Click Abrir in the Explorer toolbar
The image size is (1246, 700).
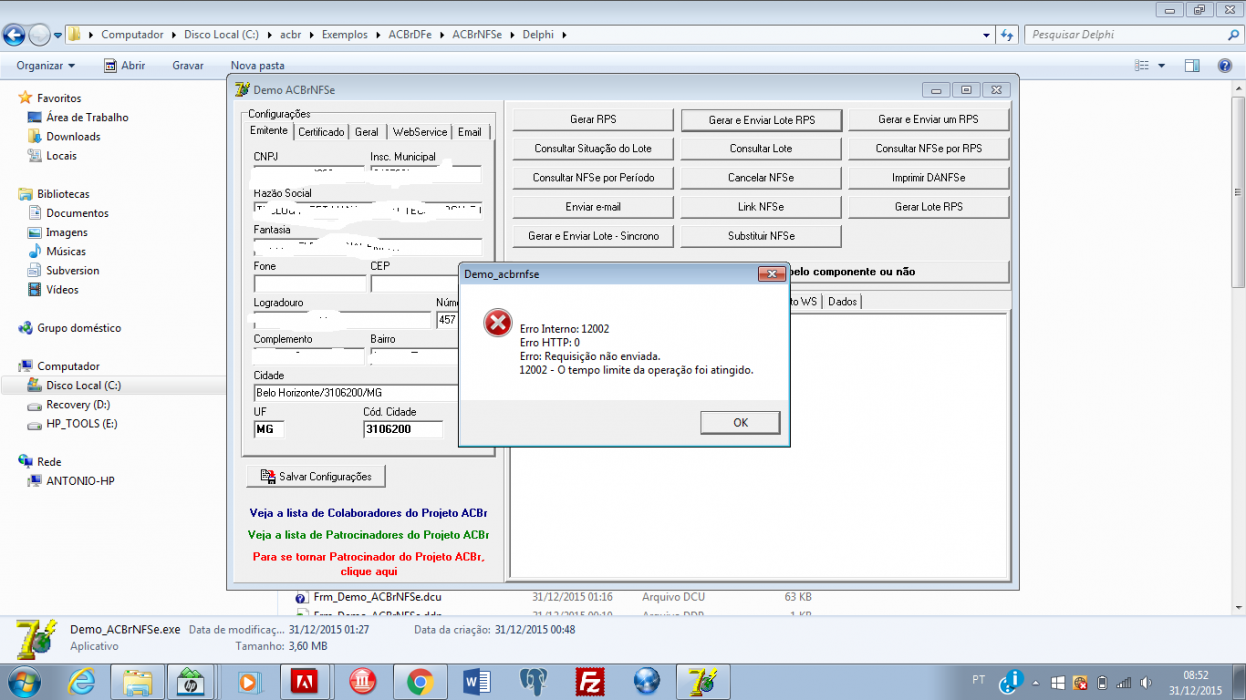tap(125, 66)
